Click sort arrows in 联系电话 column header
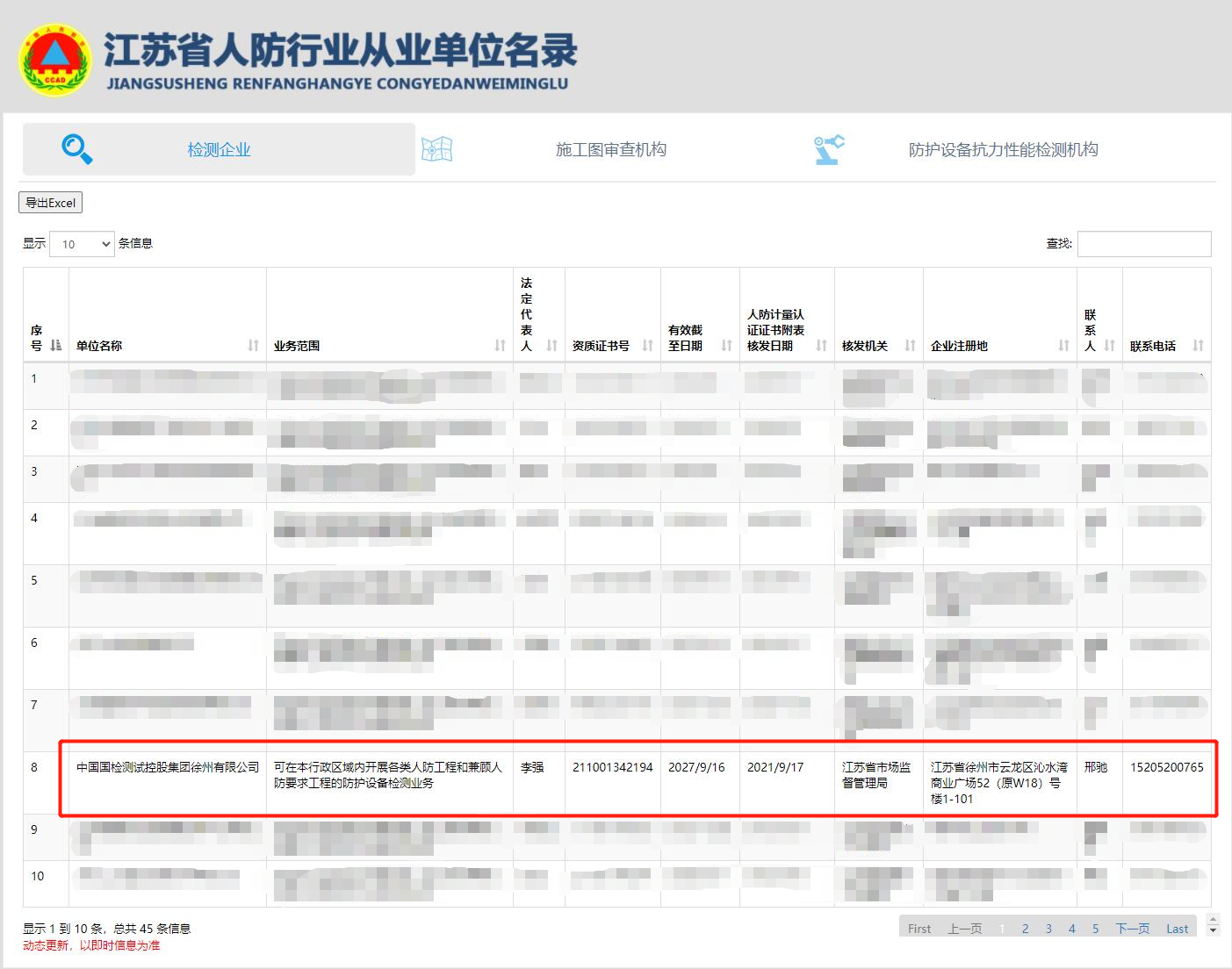1232x969 pixels. (1198, 346)
